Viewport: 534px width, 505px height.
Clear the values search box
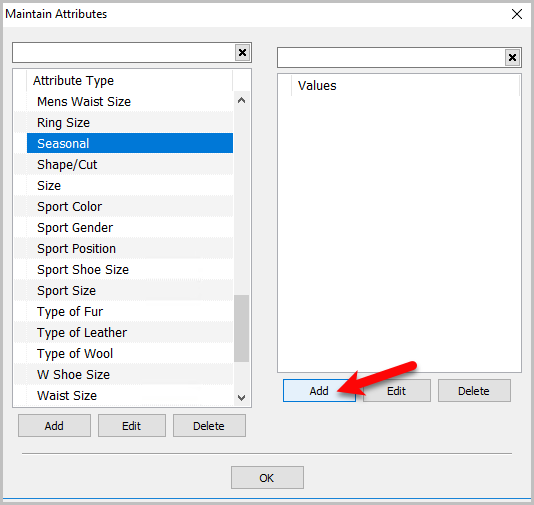512,58
